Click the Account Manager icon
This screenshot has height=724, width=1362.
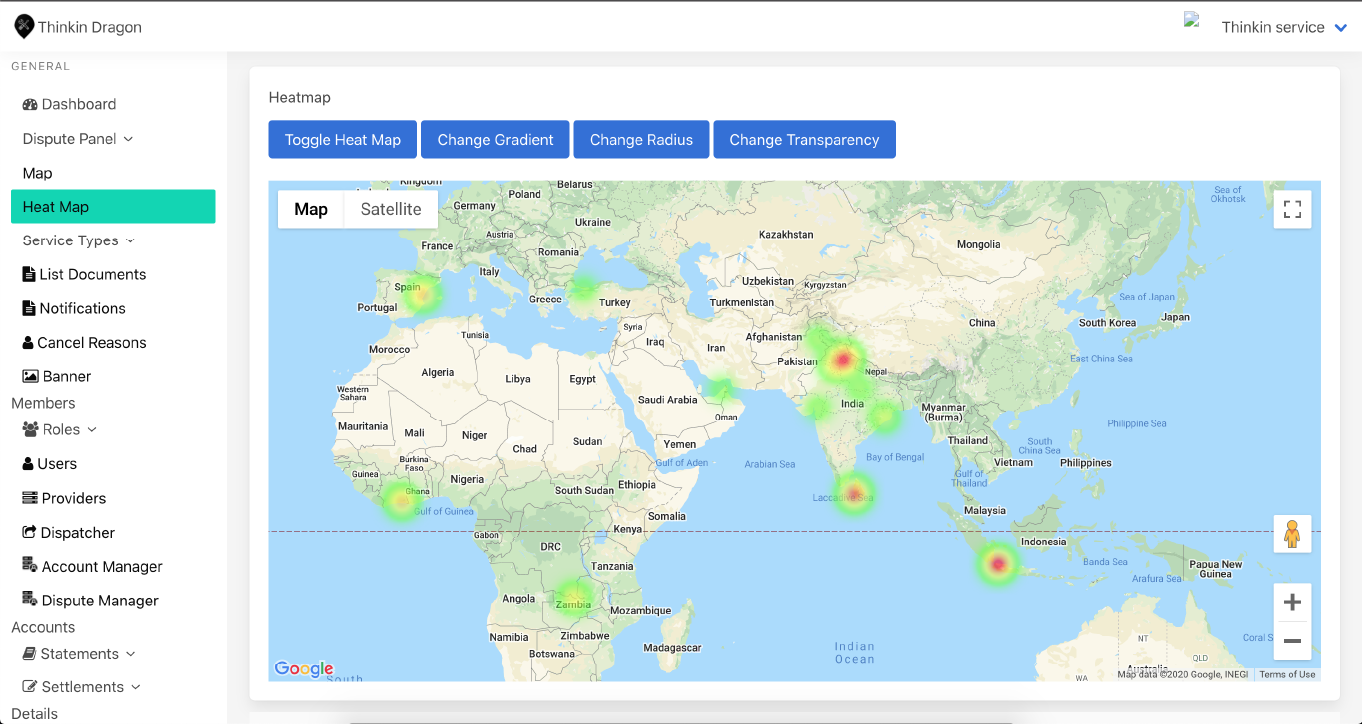30,565
